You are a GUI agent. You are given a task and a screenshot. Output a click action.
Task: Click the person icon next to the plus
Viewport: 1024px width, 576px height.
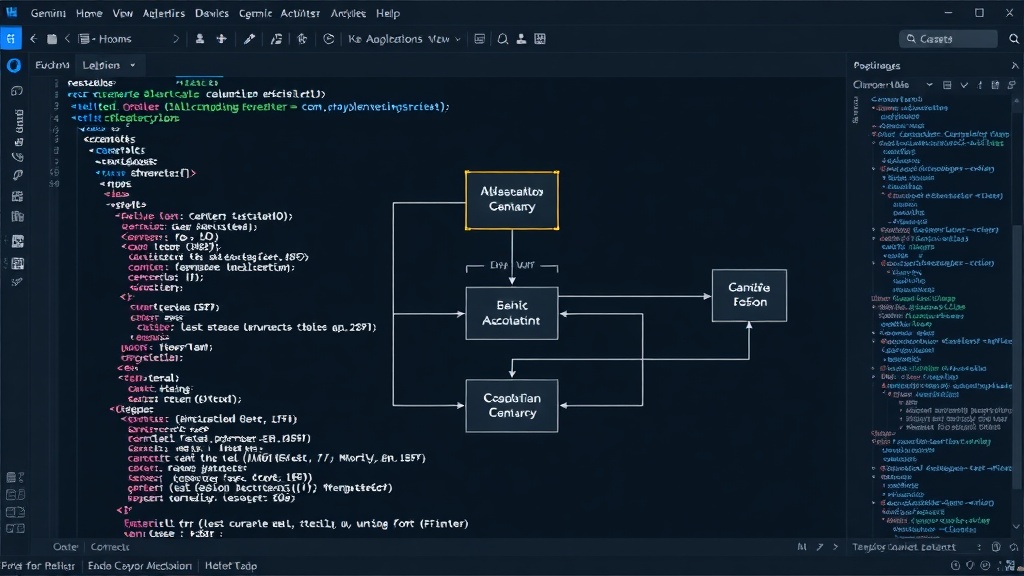[x=200, y=39]
